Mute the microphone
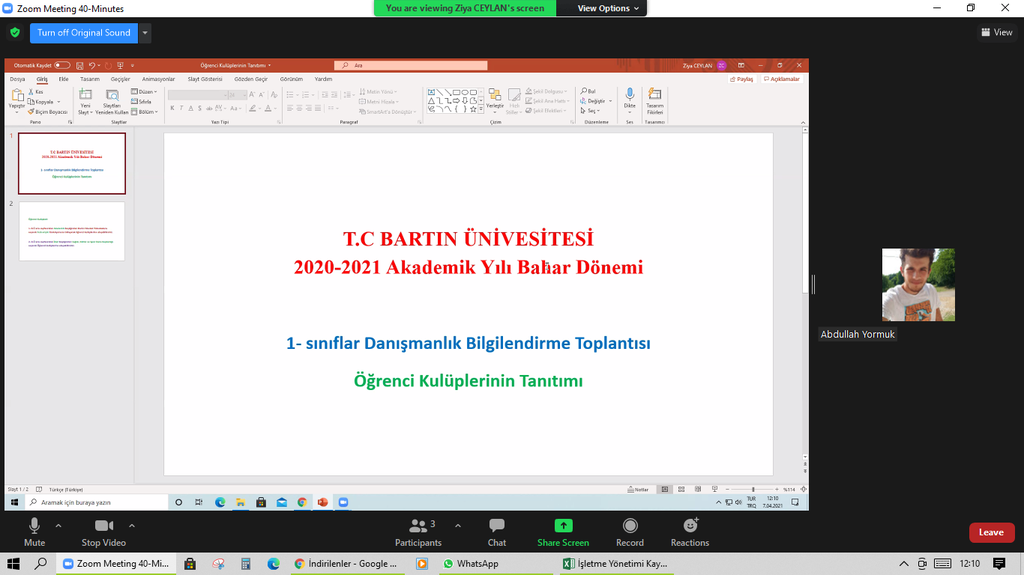The image size is (1024, 575). pos(34,531)
